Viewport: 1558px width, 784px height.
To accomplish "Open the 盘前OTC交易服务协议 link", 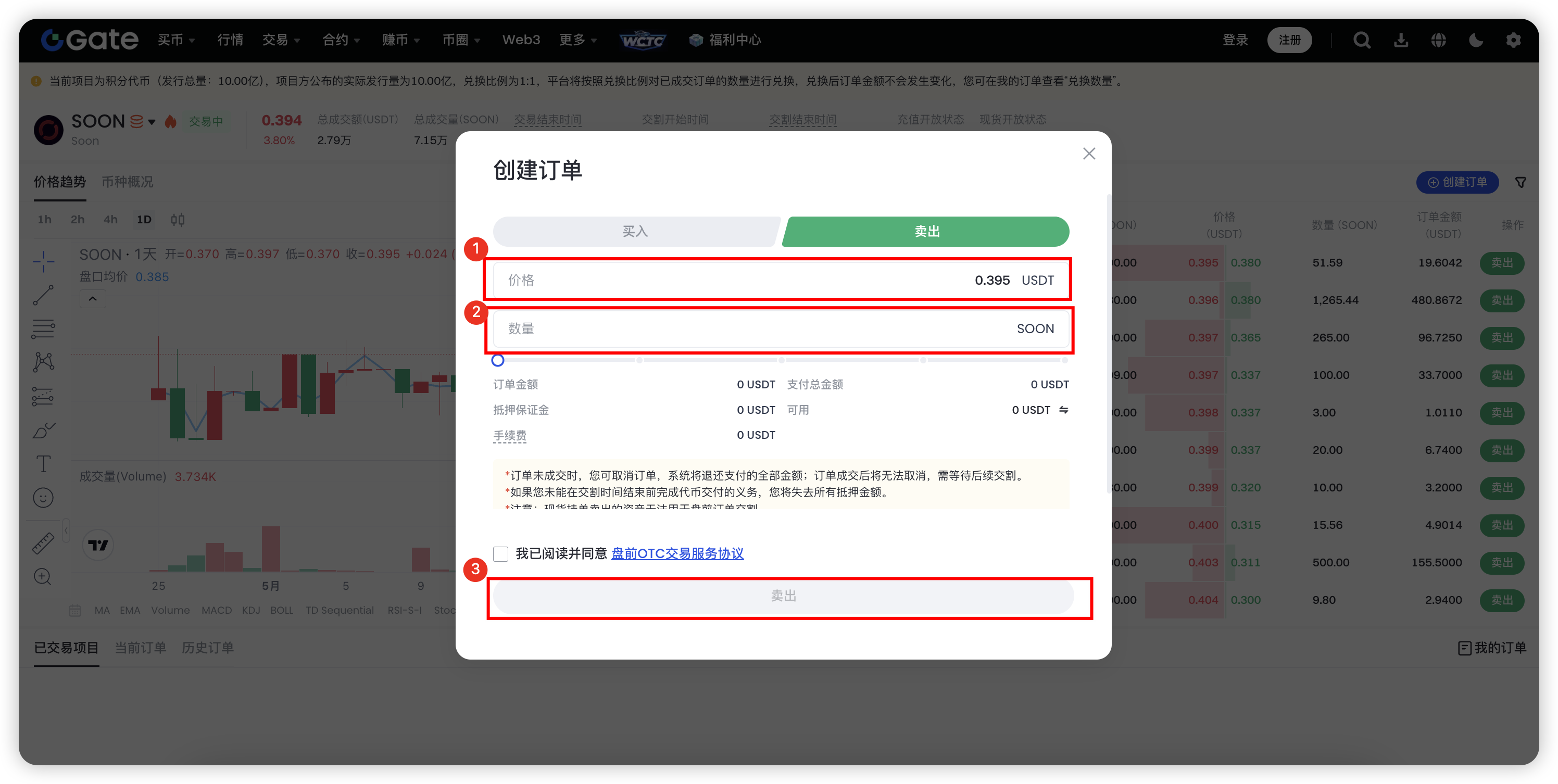I will coord(677,554).
